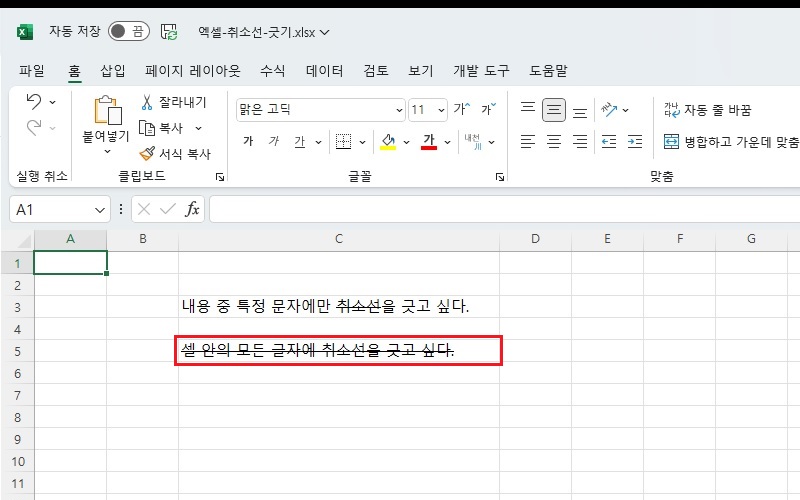Click the borders icon
800x500 pixels.
point(343,141)
